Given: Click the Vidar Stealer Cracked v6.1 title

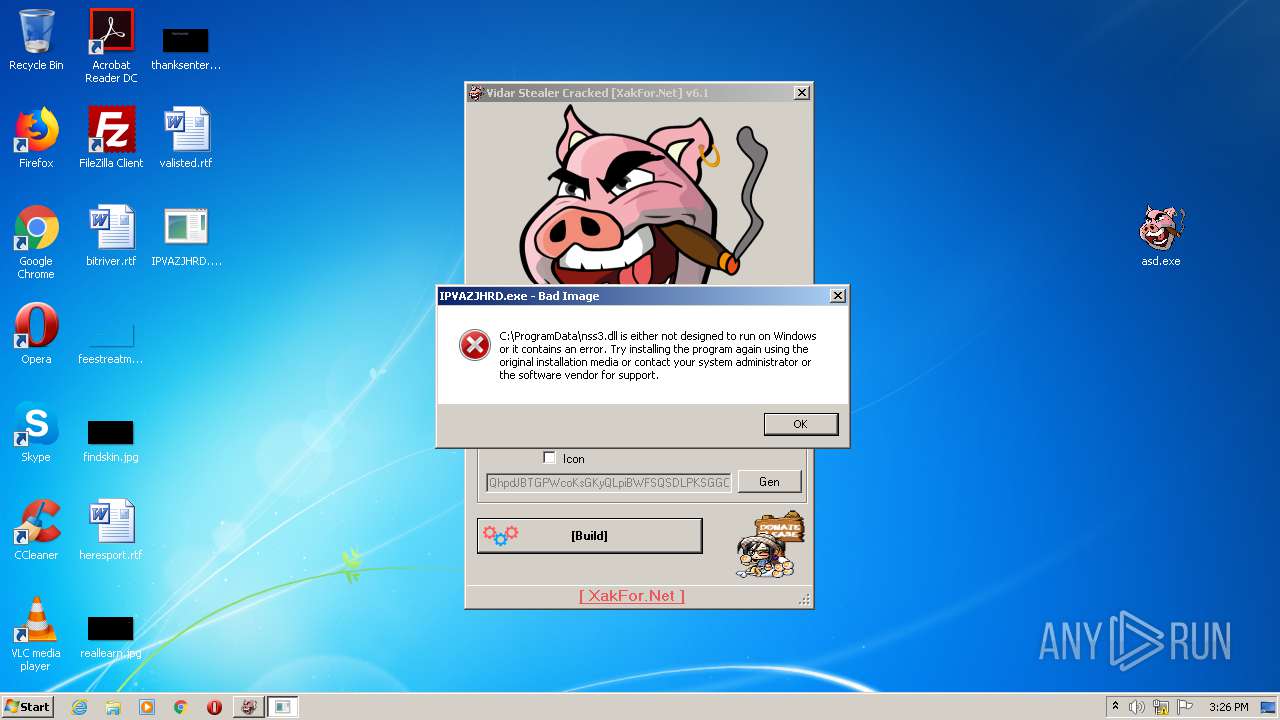Looking at the screenshot, I should click(x=597, y=93).
